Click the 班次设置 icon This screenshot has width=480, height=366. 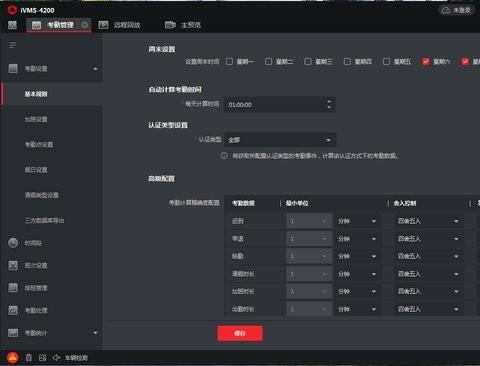pyautogui.click(x=13, y=265)
